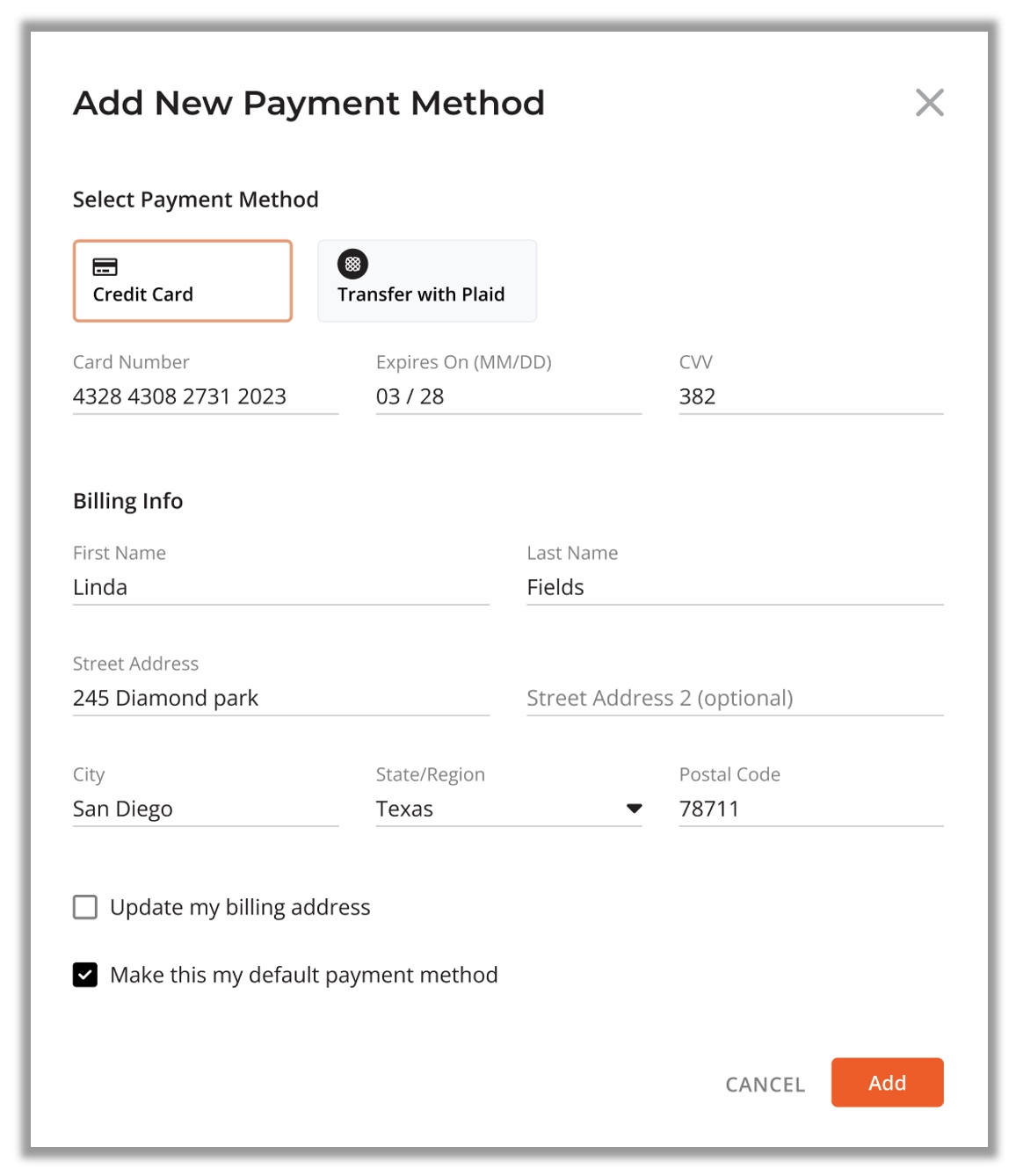This screenshot has width=1016, height=1176.
Task: Select the CVV input field
Action: coord(811,396)
